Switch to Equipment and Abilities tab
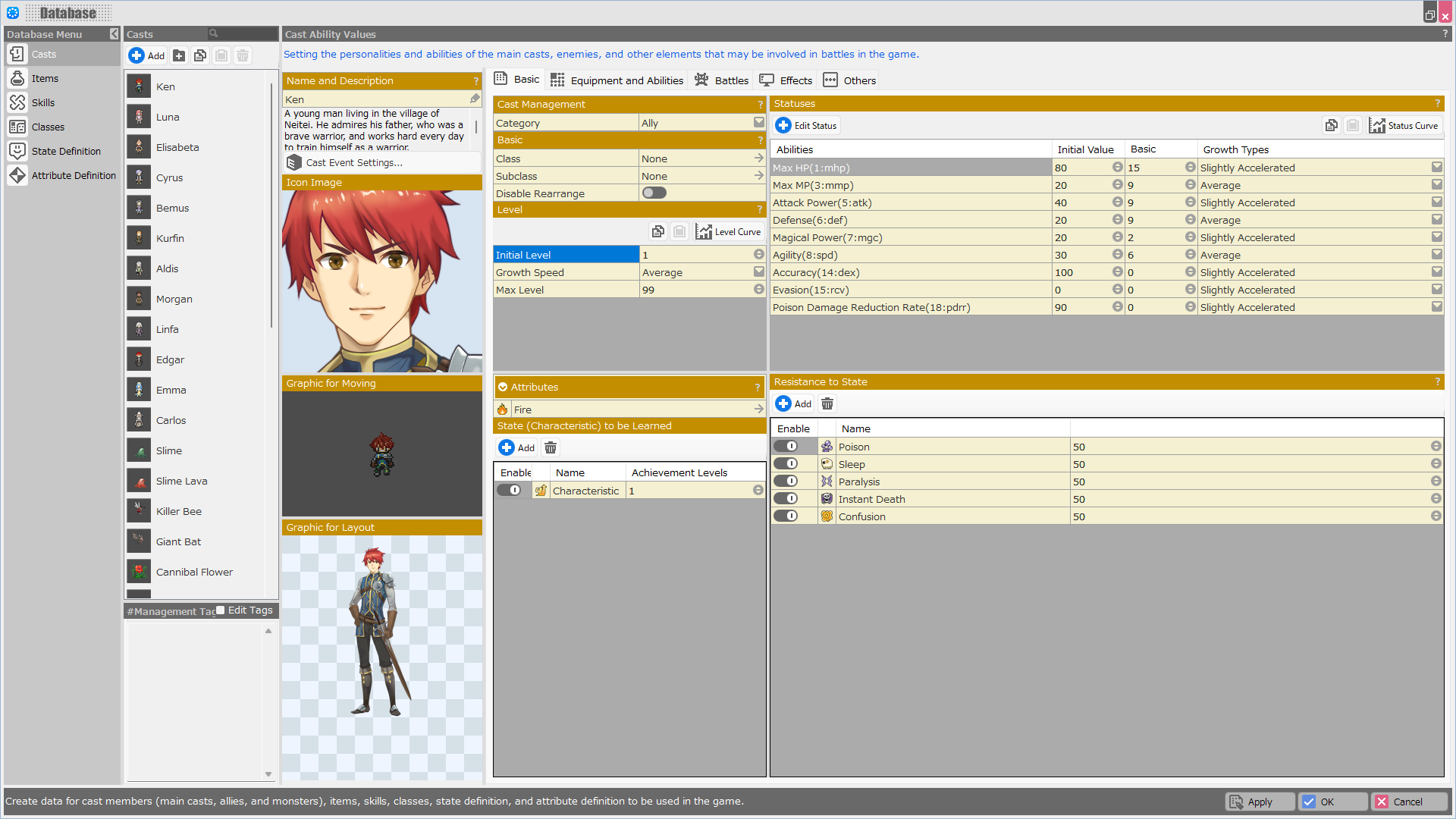1456x819 pixels. point(617,80)
